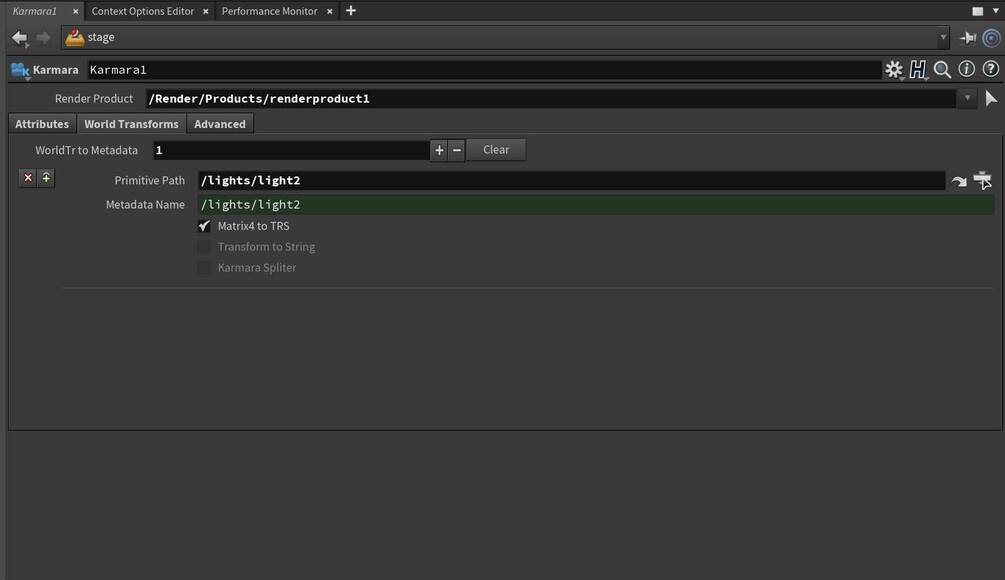The width and height of the screenshot is (1005, 580).
Task: Maximize pane with the square icon
Action: tap(977, 11)
